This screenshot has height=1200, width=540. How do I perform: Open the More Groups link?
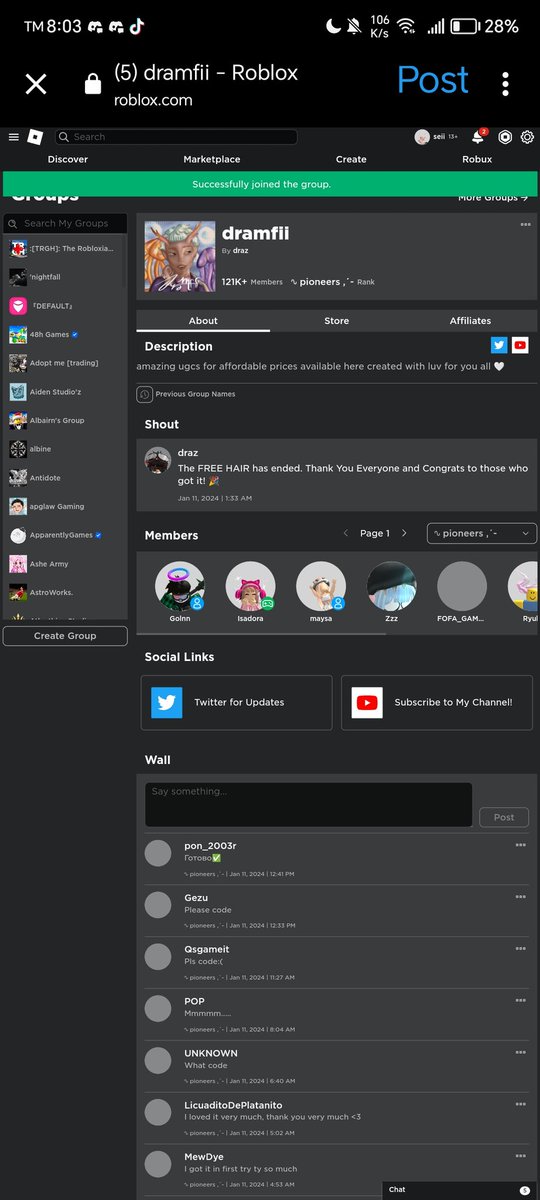493,197
